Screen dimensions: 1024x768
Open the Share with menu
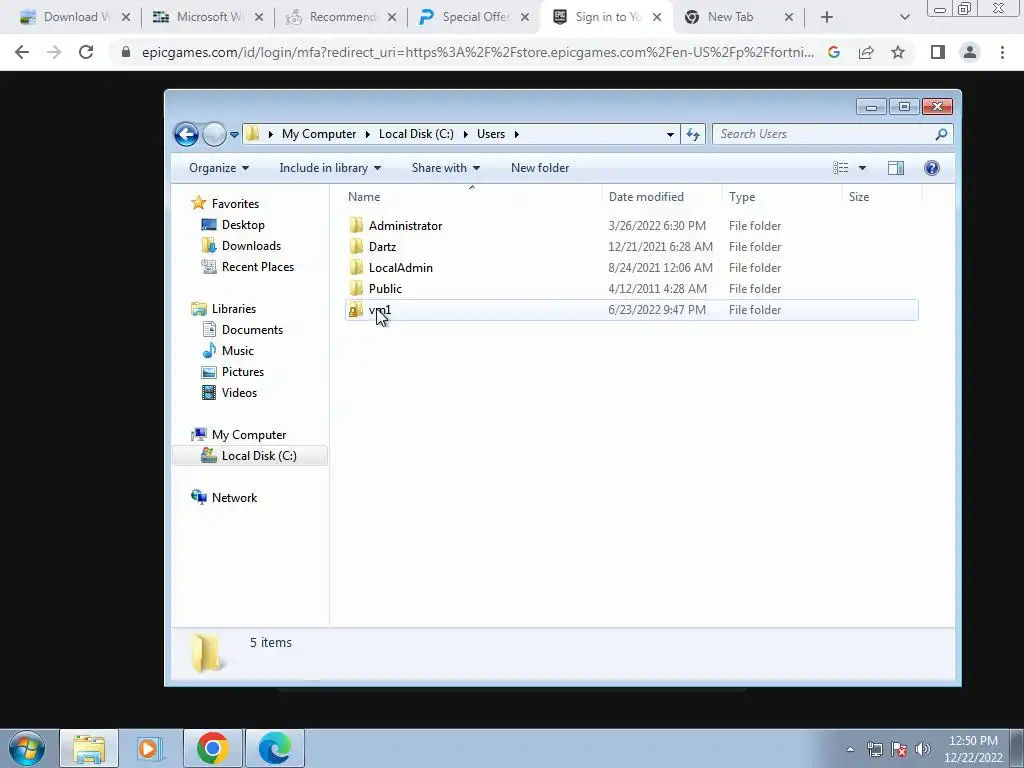coord(446,168)
